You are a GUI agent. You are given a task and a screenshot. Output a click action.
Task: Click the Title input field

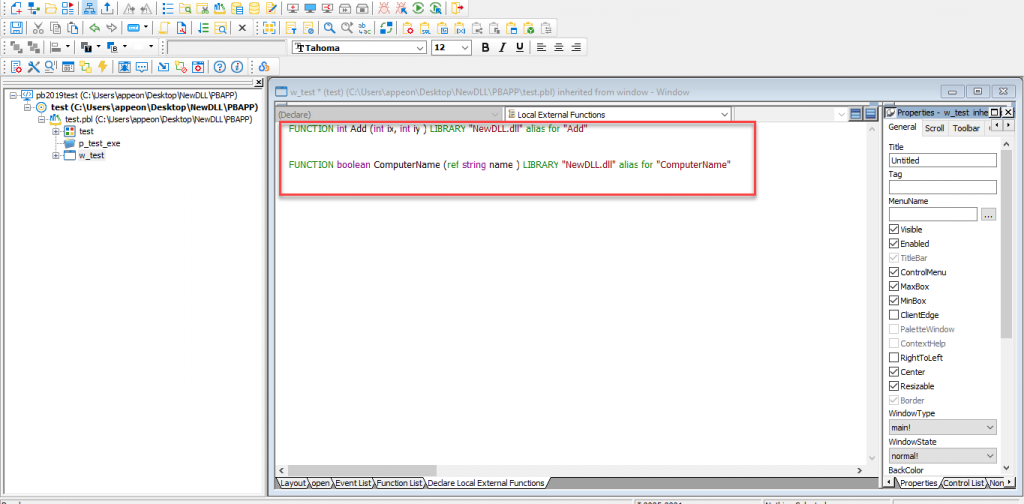point(942,160)
